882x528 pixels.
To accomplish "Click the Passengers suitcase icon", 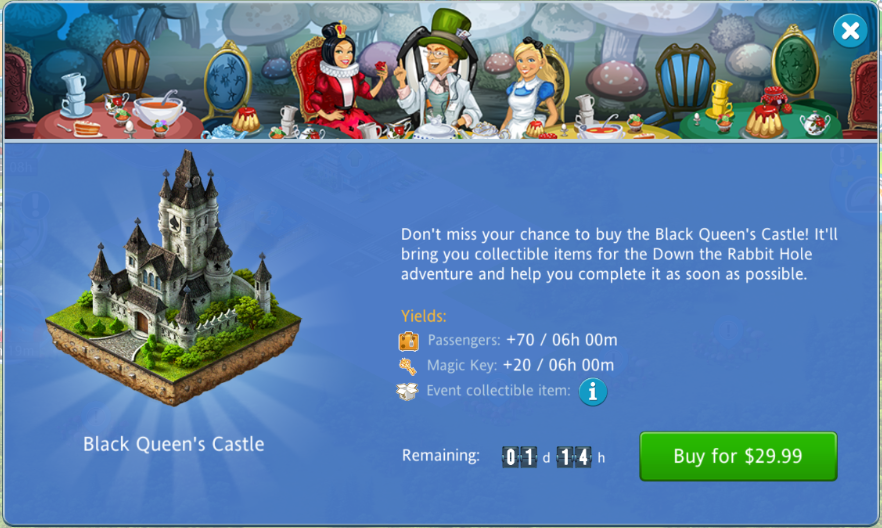I will tap(408, 341).
